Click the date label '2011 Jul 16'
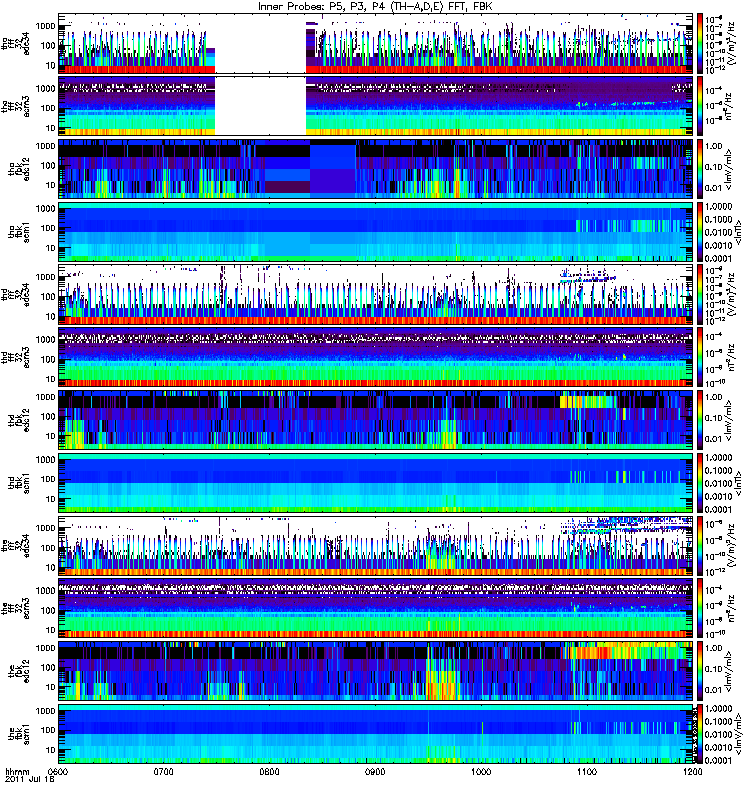 pos(30,780)
